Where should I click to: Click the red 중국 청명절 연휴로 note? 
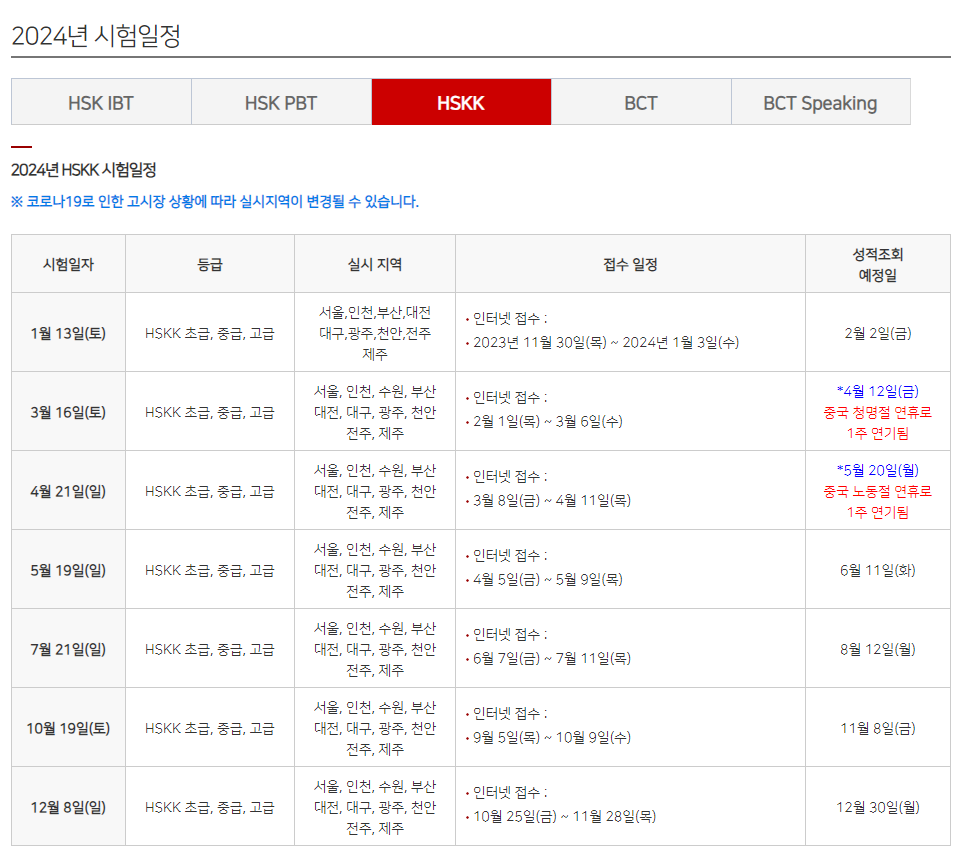click(877, 412)
